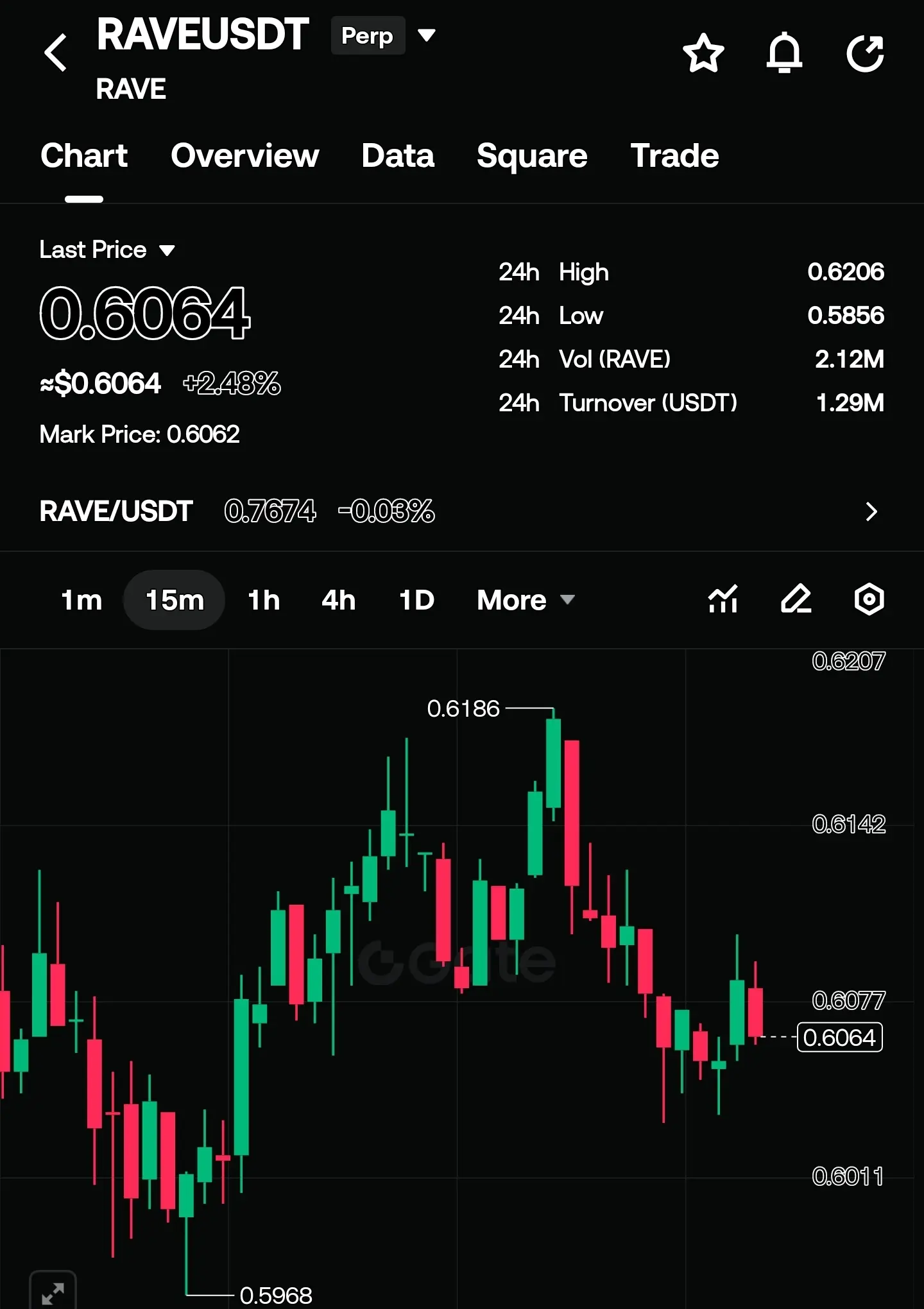Select the 1m timeframe

coord(81,600)
